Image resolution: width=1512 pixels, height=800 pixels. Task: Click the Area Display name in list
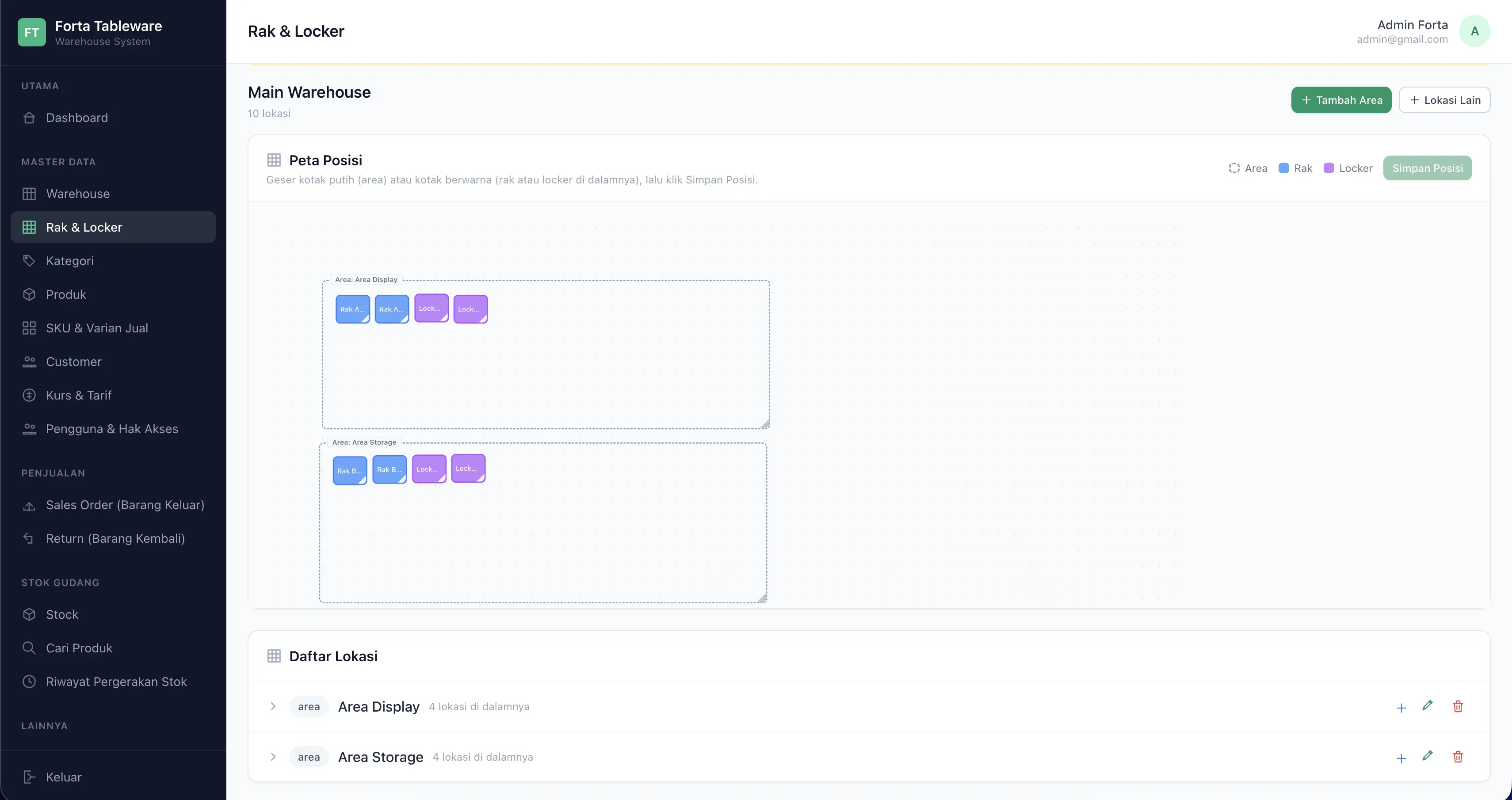pyautogui.click(x=378, y=707)
